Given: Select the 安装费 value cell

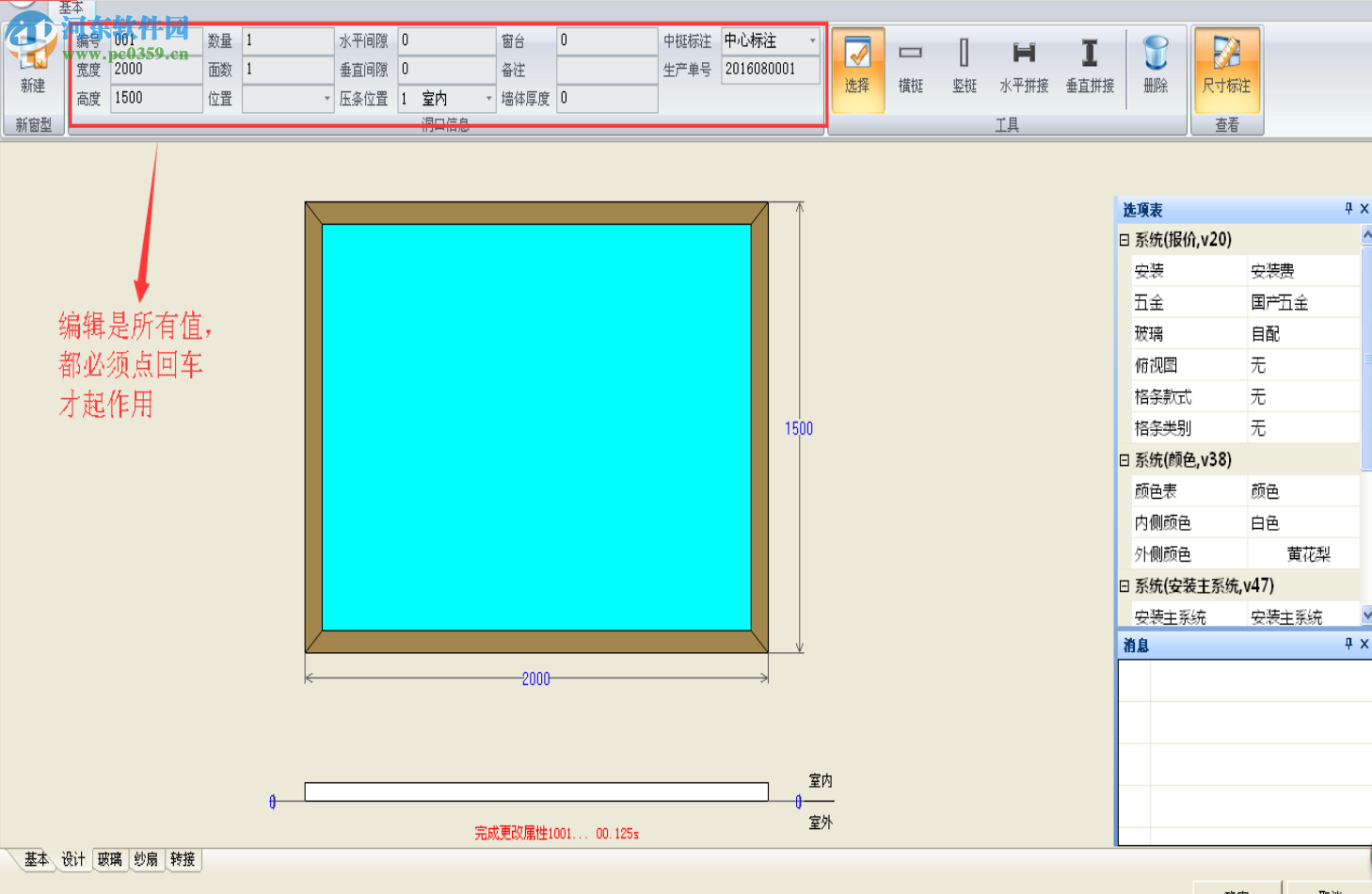Looking at the screenshot, I should click(1303, 271).
